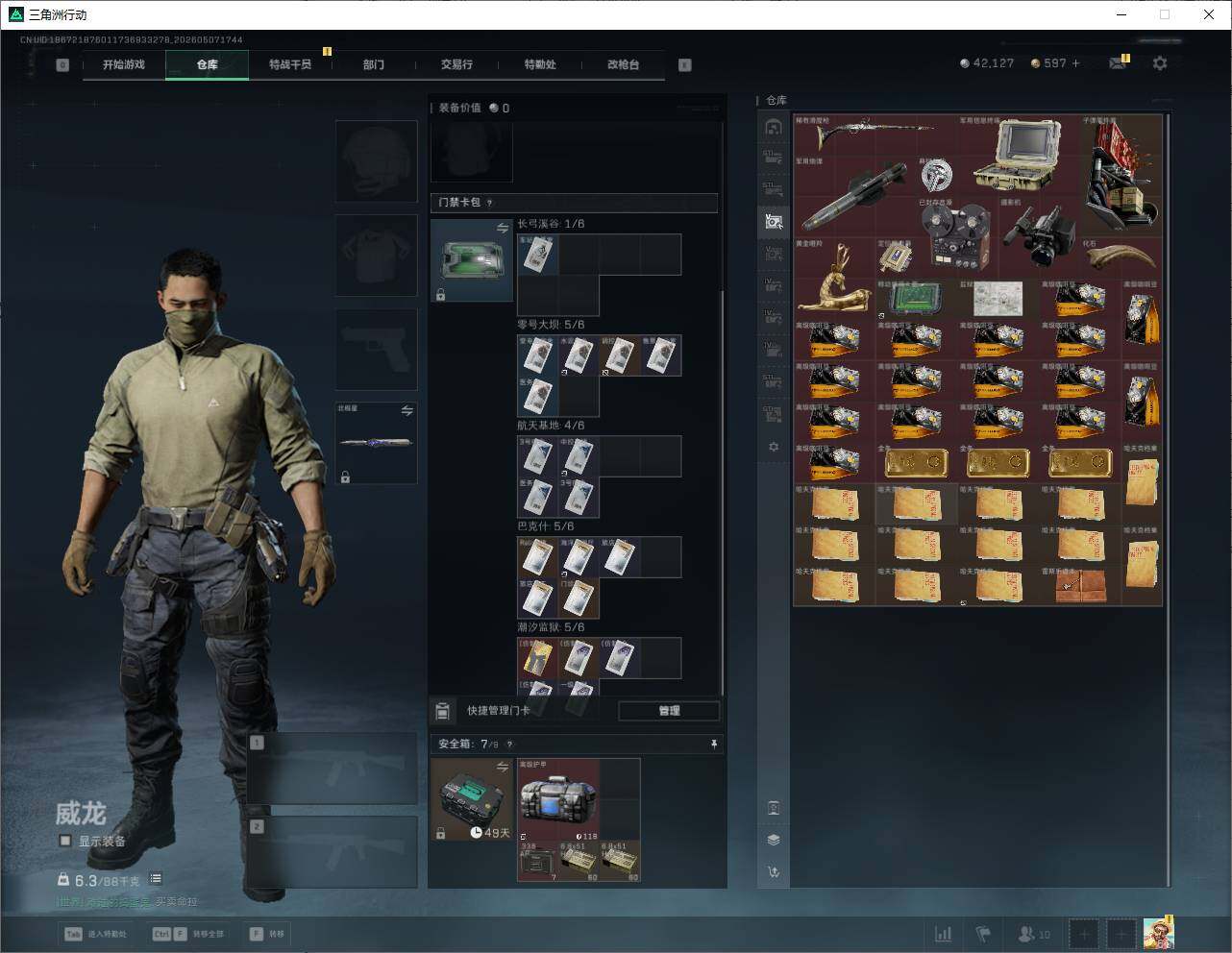Open the 安全箱 help question mark

point(509,745)
